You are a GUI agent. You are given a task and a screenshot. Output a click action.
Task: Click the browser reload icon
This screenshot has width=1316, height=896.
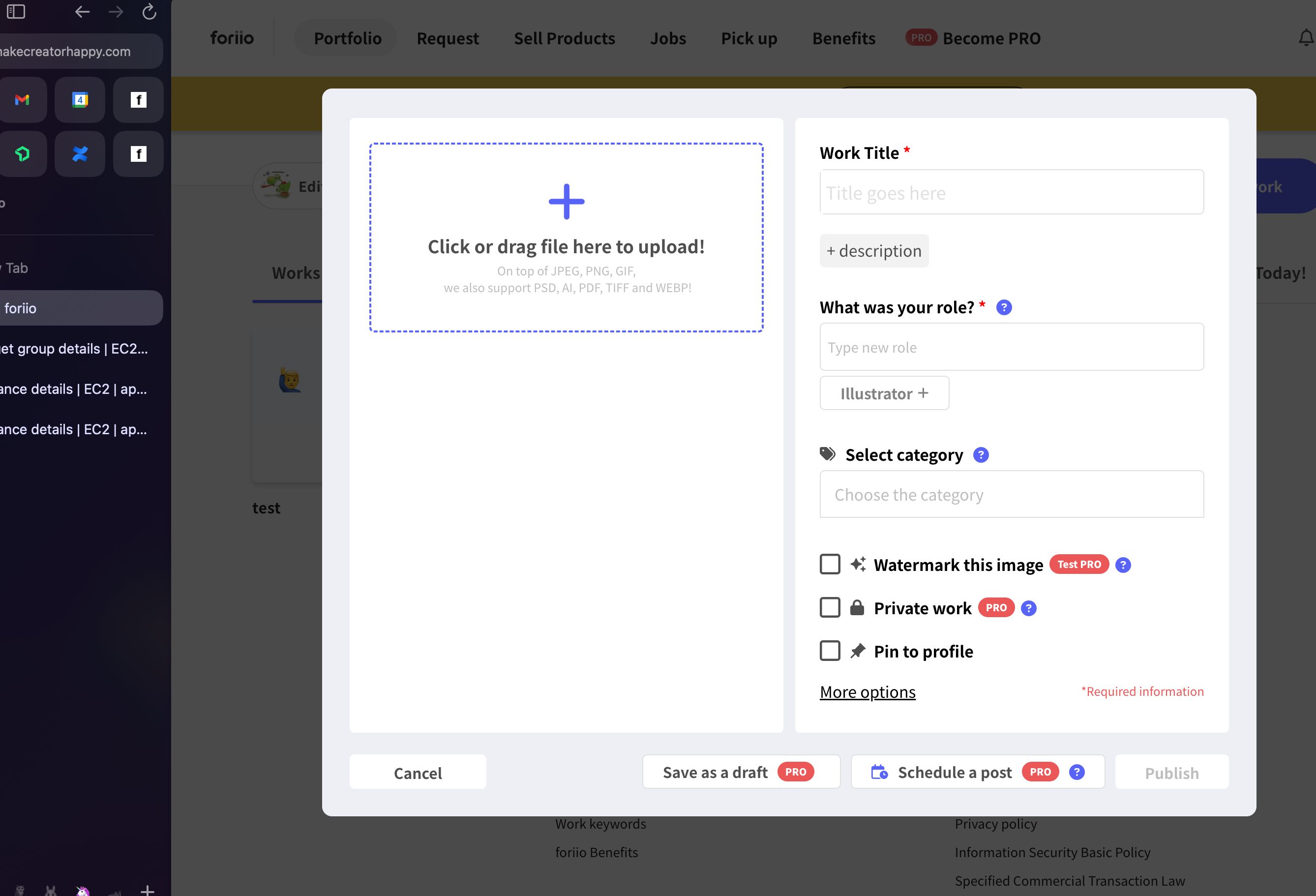[x=149, y=12]
